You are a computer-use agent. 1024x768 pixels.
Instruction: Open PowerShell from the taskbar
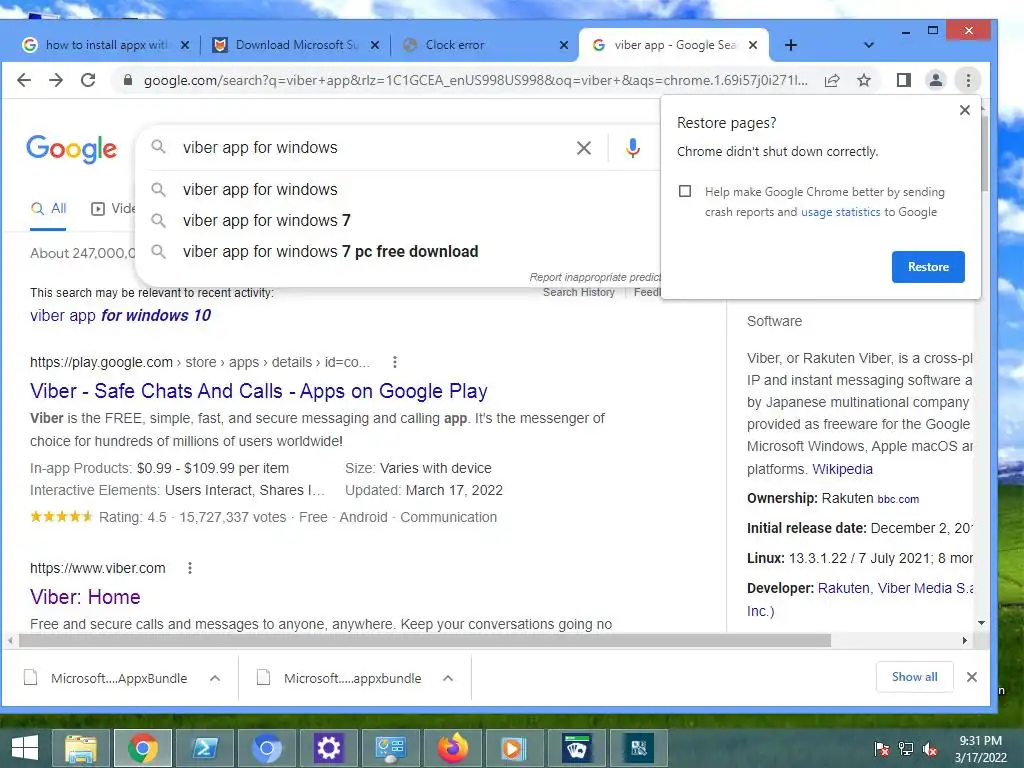(x=204, y=748)
